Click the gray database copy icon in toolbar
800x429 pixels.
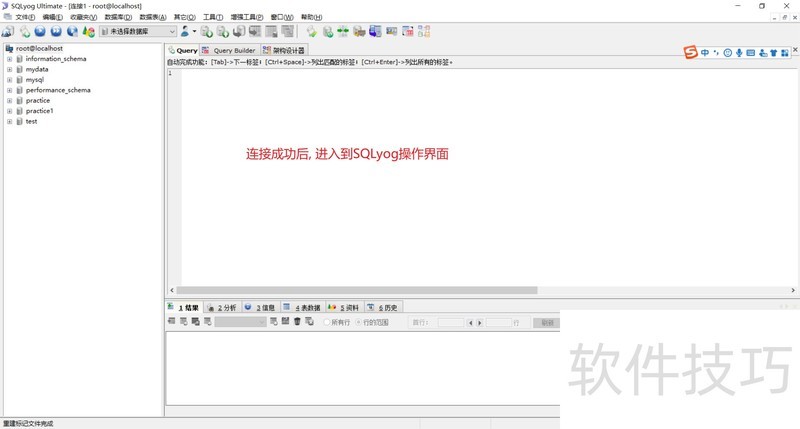(239, 32)
